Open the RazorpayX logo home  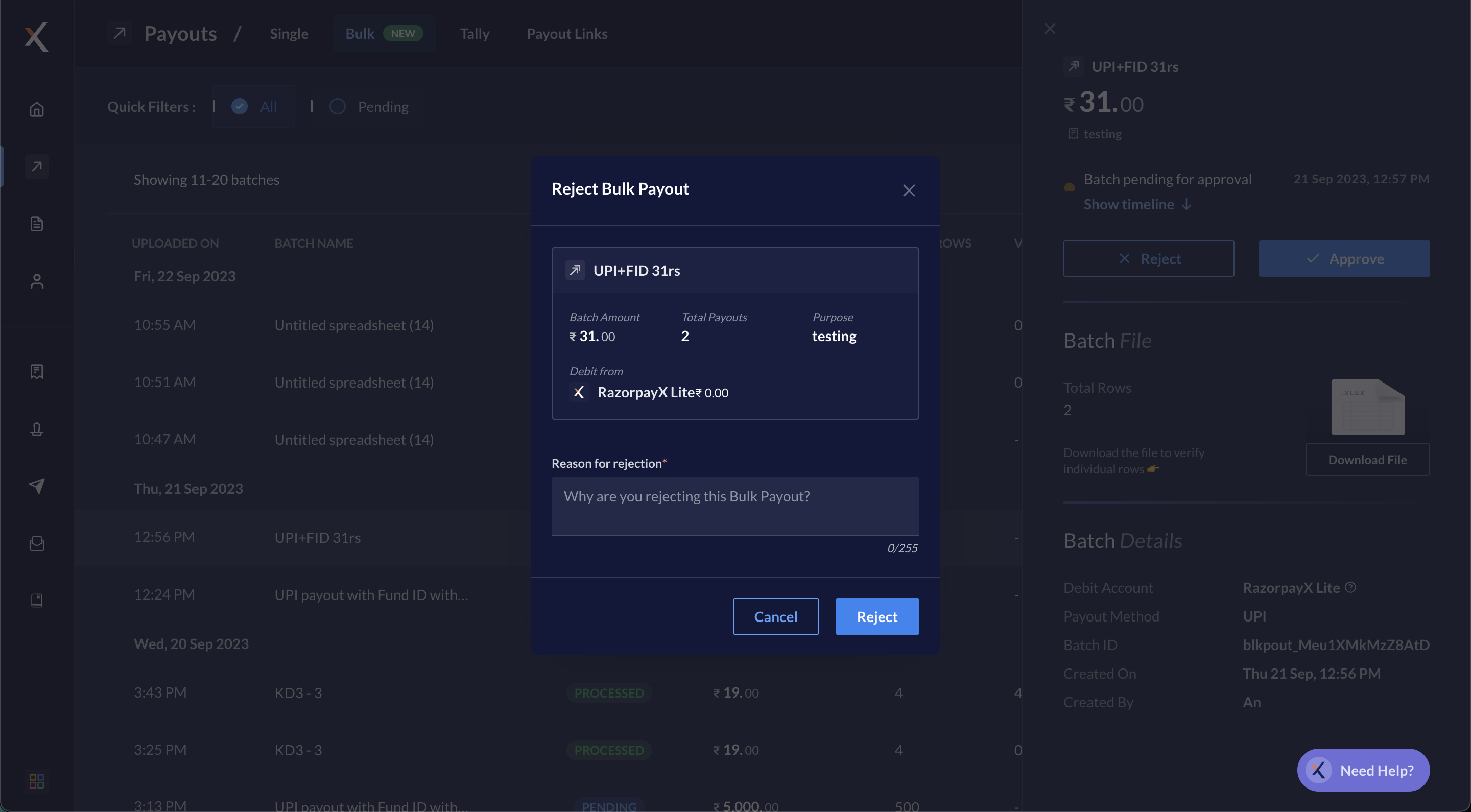[x=36, y=37]
